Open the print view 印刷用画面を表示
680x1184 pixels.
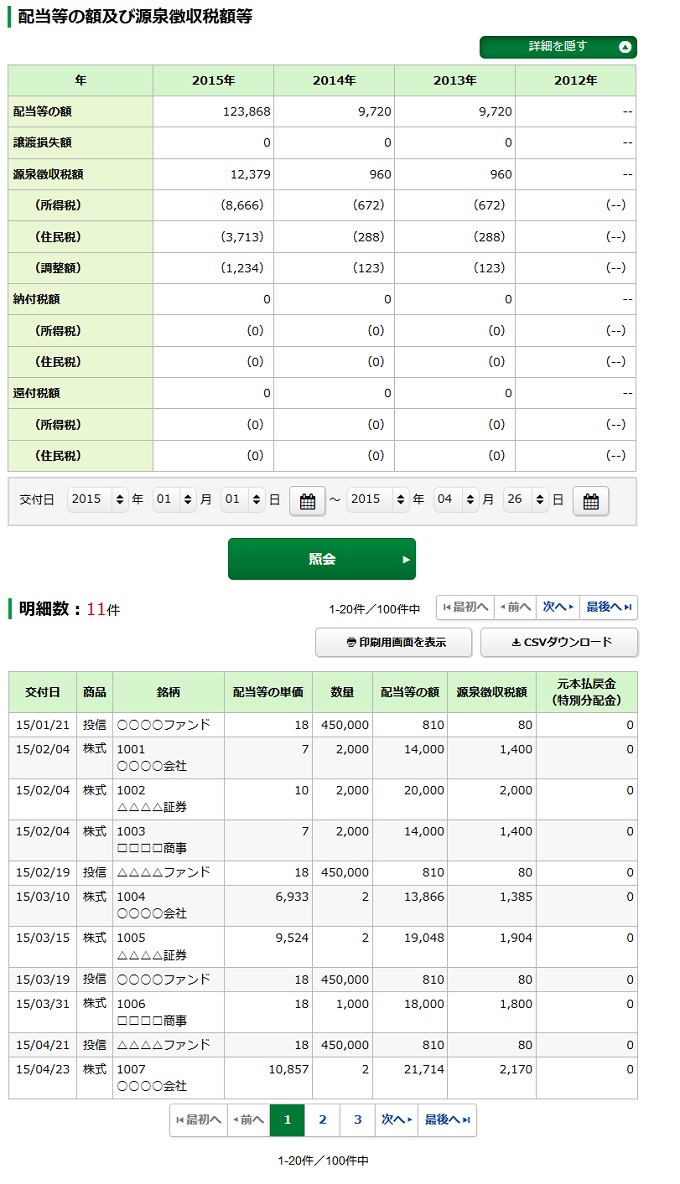[x=395, y=642]
